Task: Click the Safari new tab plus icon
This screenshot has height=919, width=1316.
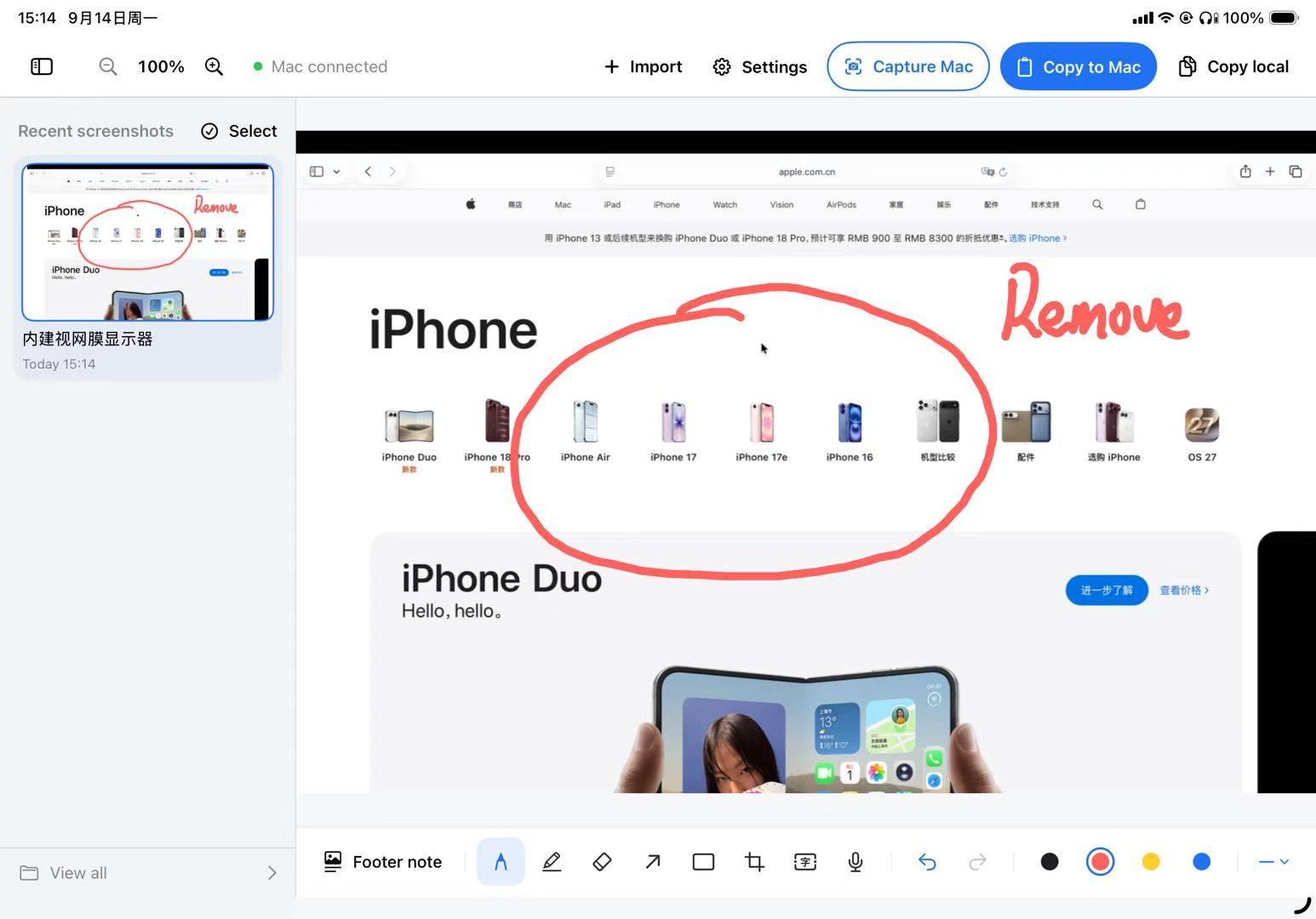Action: click(1270, 171)
